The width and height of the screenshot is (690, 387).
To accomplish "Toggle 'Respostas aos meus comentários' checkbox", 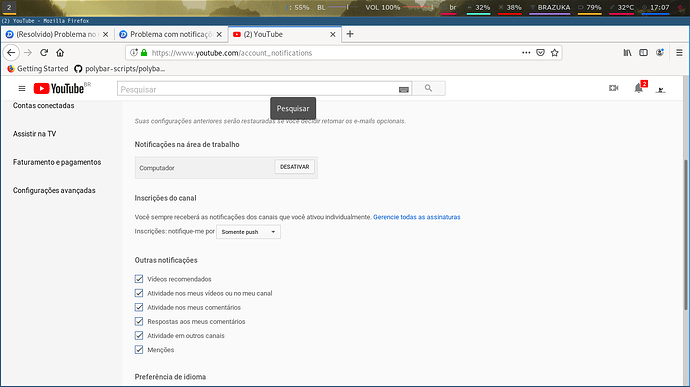I will [x=139, y=321].
